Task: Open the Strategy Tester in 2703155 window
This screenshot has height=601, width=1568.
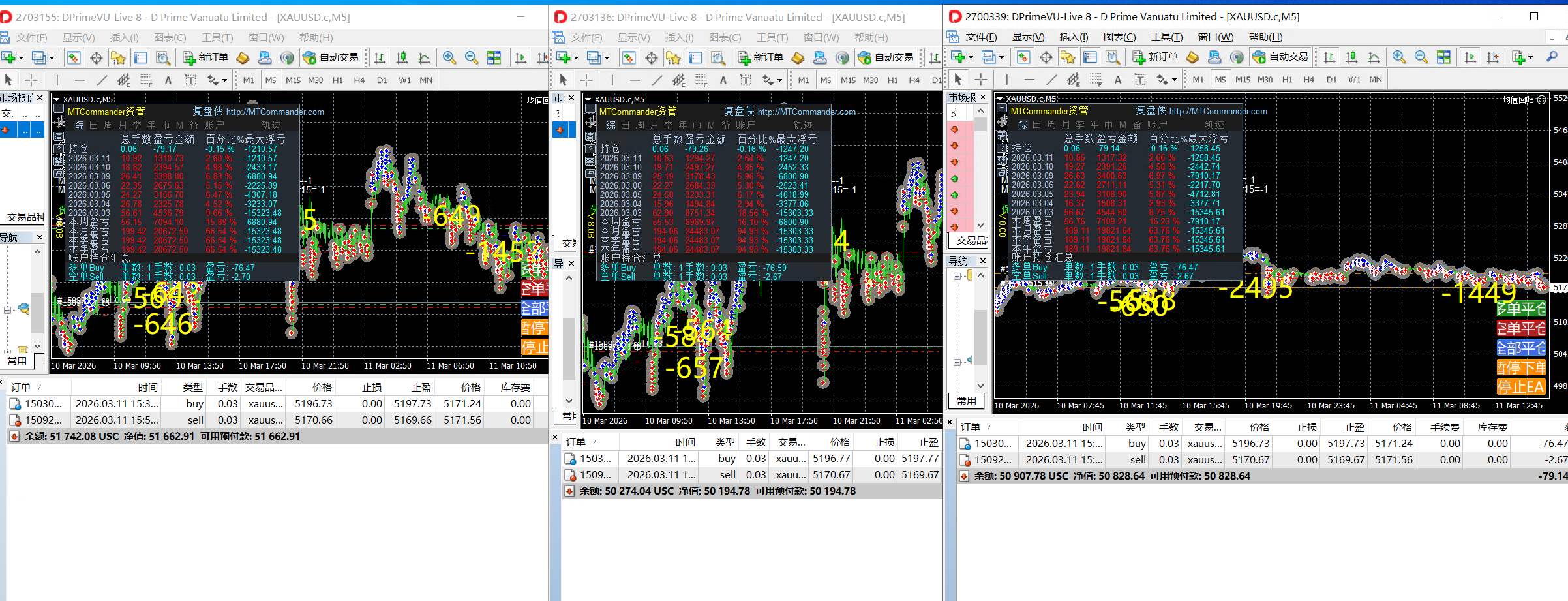Action: 163,58
